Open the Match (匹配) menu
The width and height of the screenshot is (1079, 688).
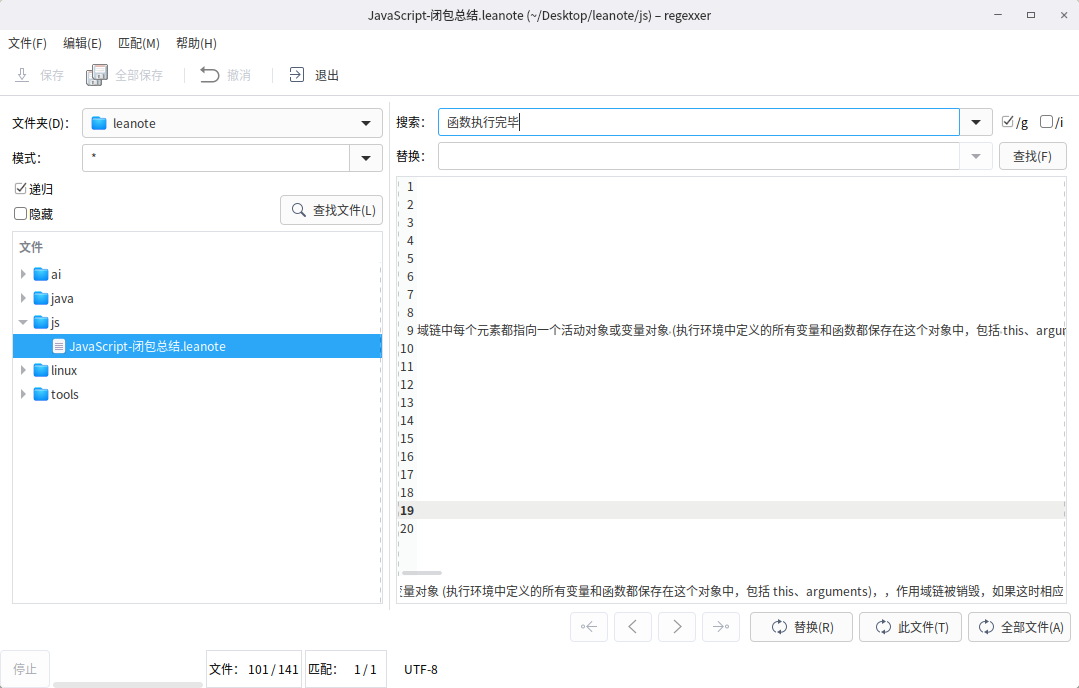[x=138, y=43]
